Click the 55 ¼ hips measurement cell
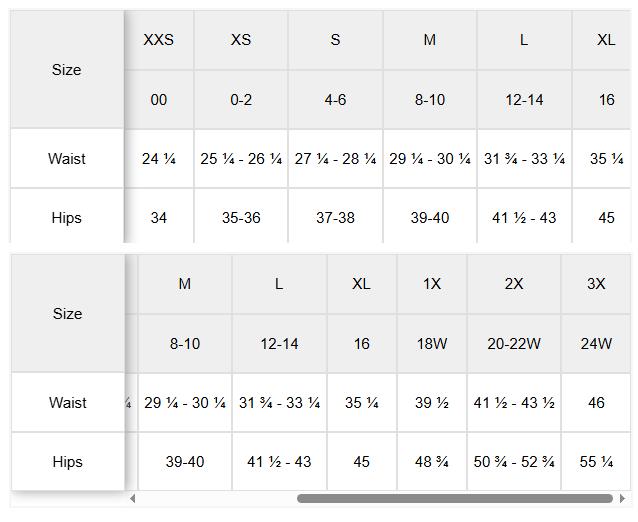Screen dimensions: 638x522 coord(596,461)
